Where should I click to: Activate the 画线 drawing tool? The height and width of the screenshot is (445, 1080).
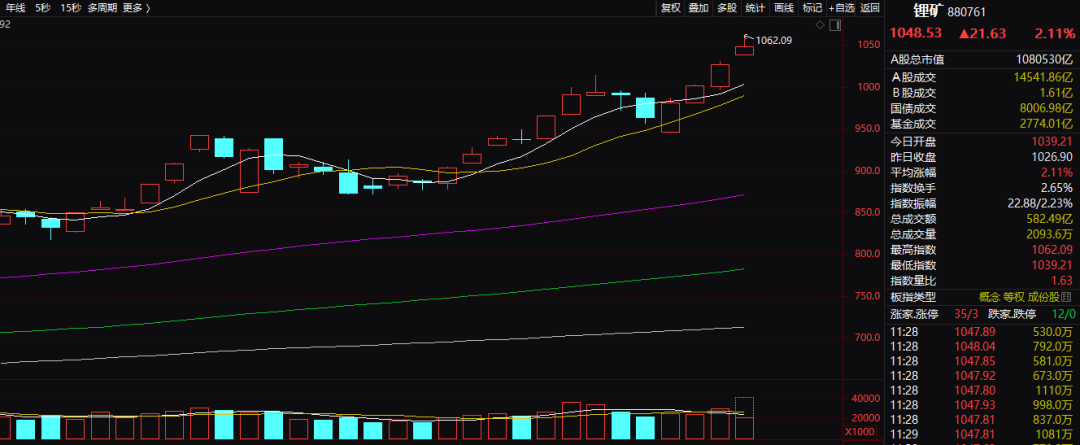783,8
